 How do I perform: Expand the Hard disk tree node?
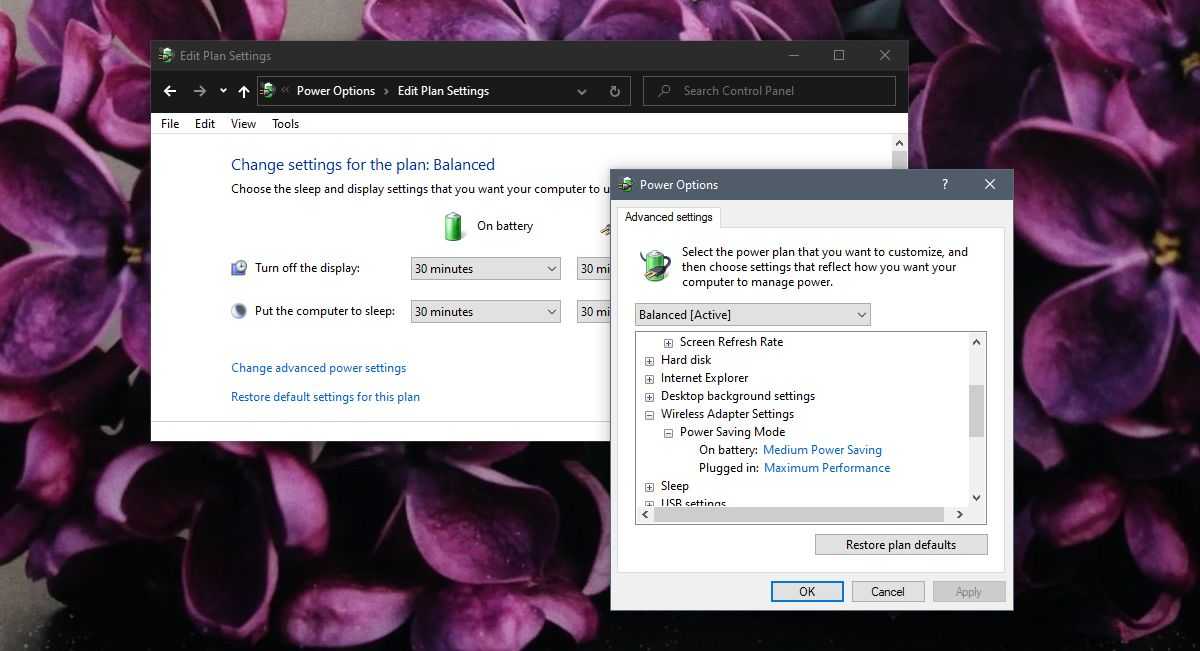pos(650,360)
